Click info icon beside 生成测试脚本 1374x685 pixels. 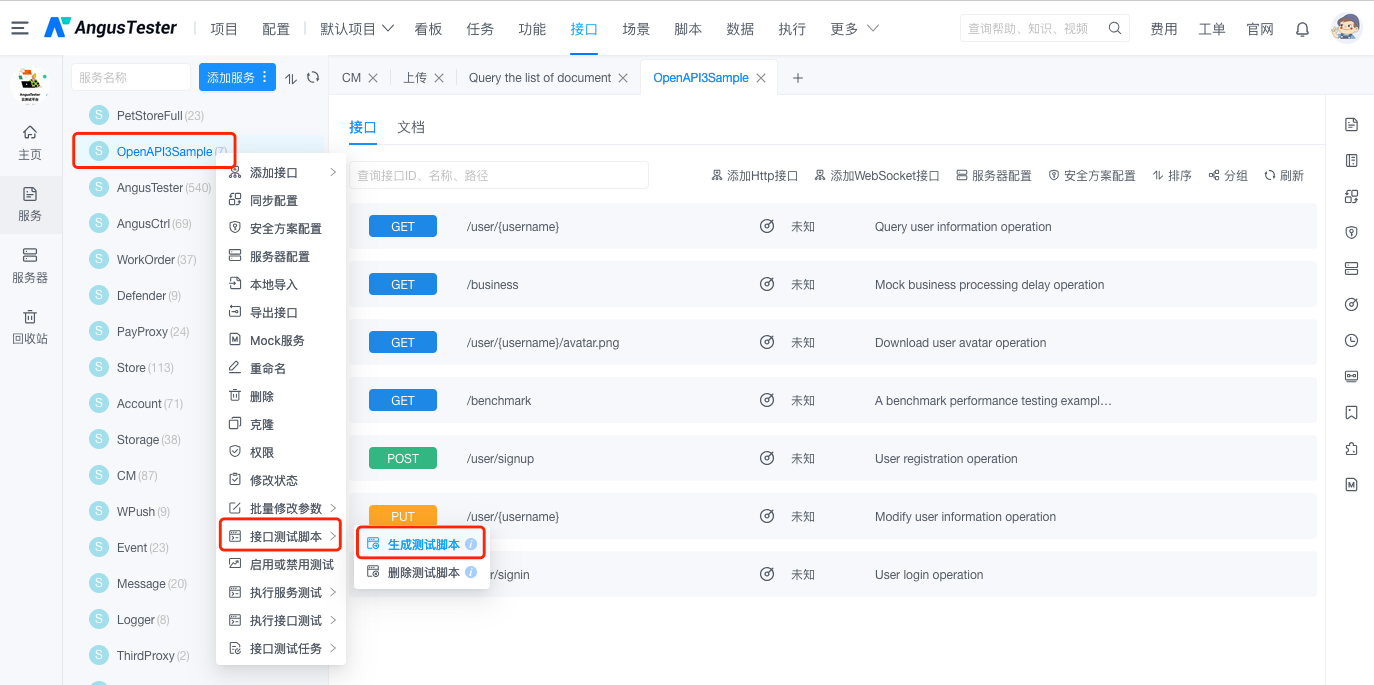tap(471, 545)
